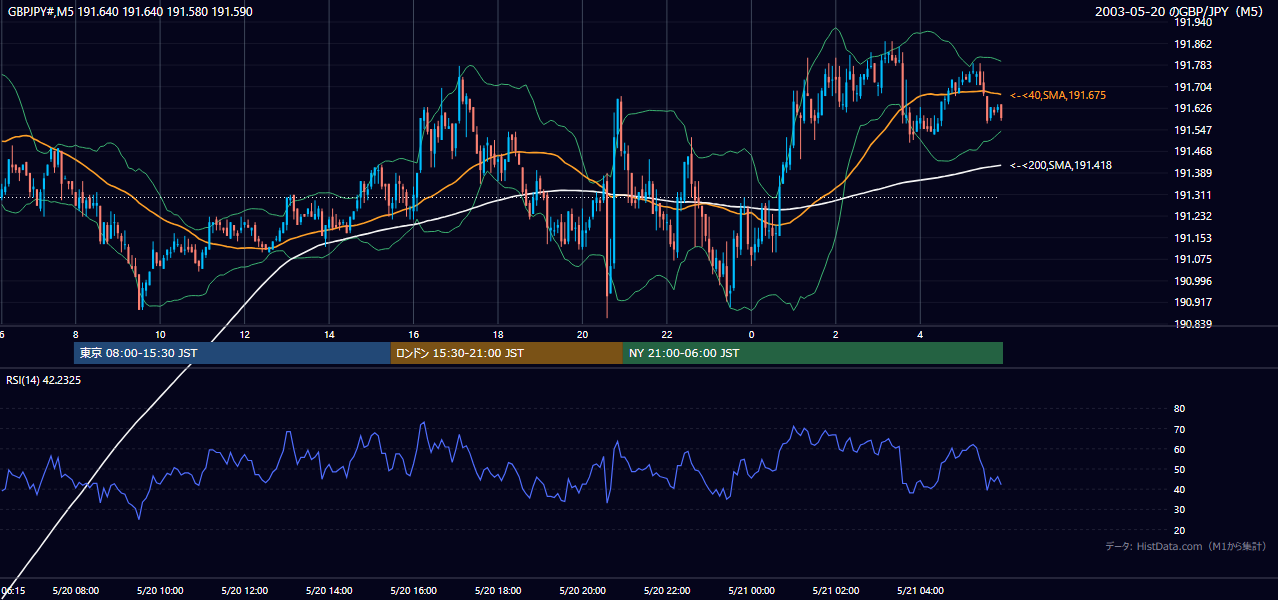The image size is (1278, 600).
Task: Click the 5/20 18:00 bottom time label
Action: (498, 591)
